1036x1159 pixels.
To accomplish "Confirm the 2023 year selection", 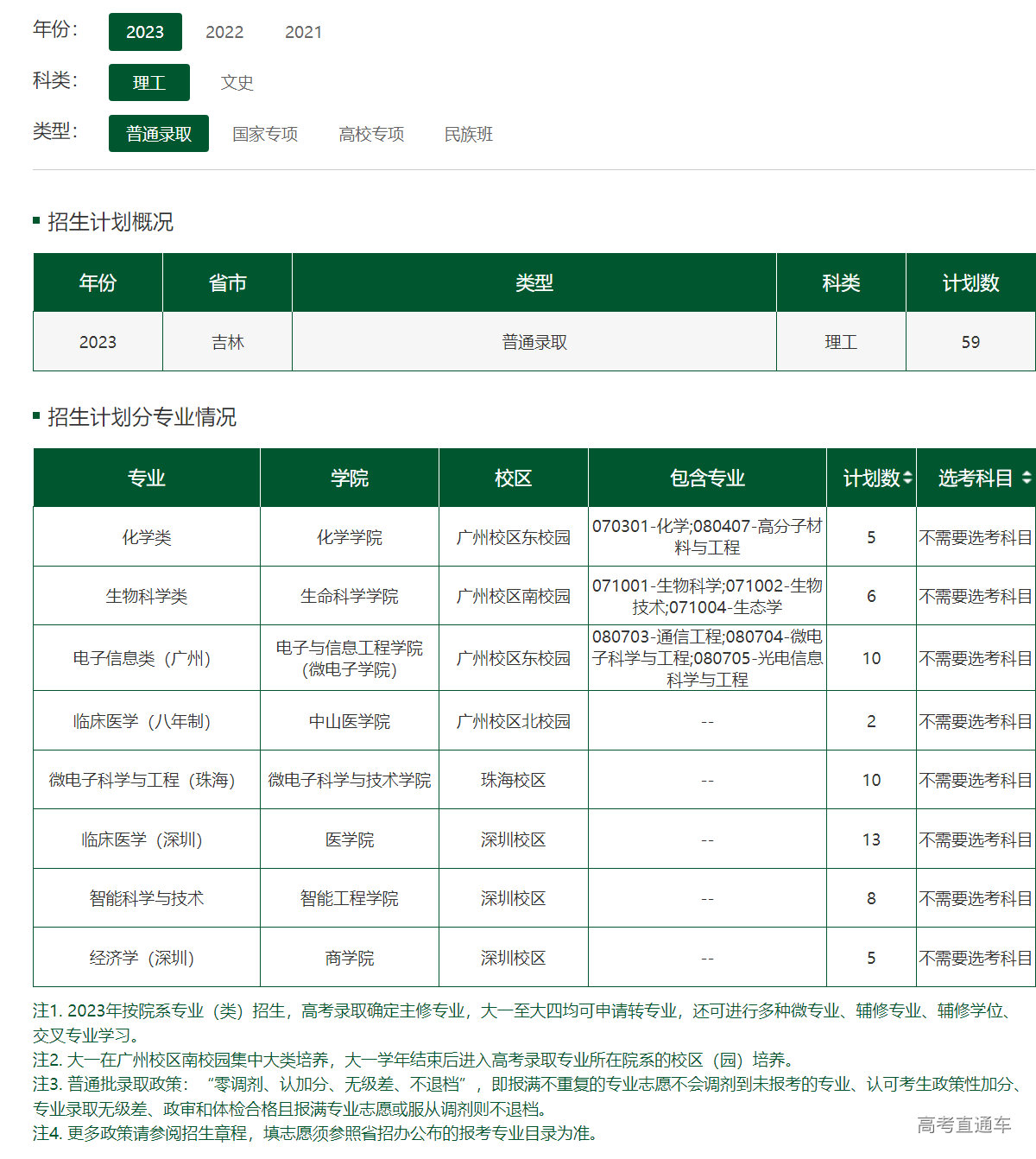I will (145, 32).
